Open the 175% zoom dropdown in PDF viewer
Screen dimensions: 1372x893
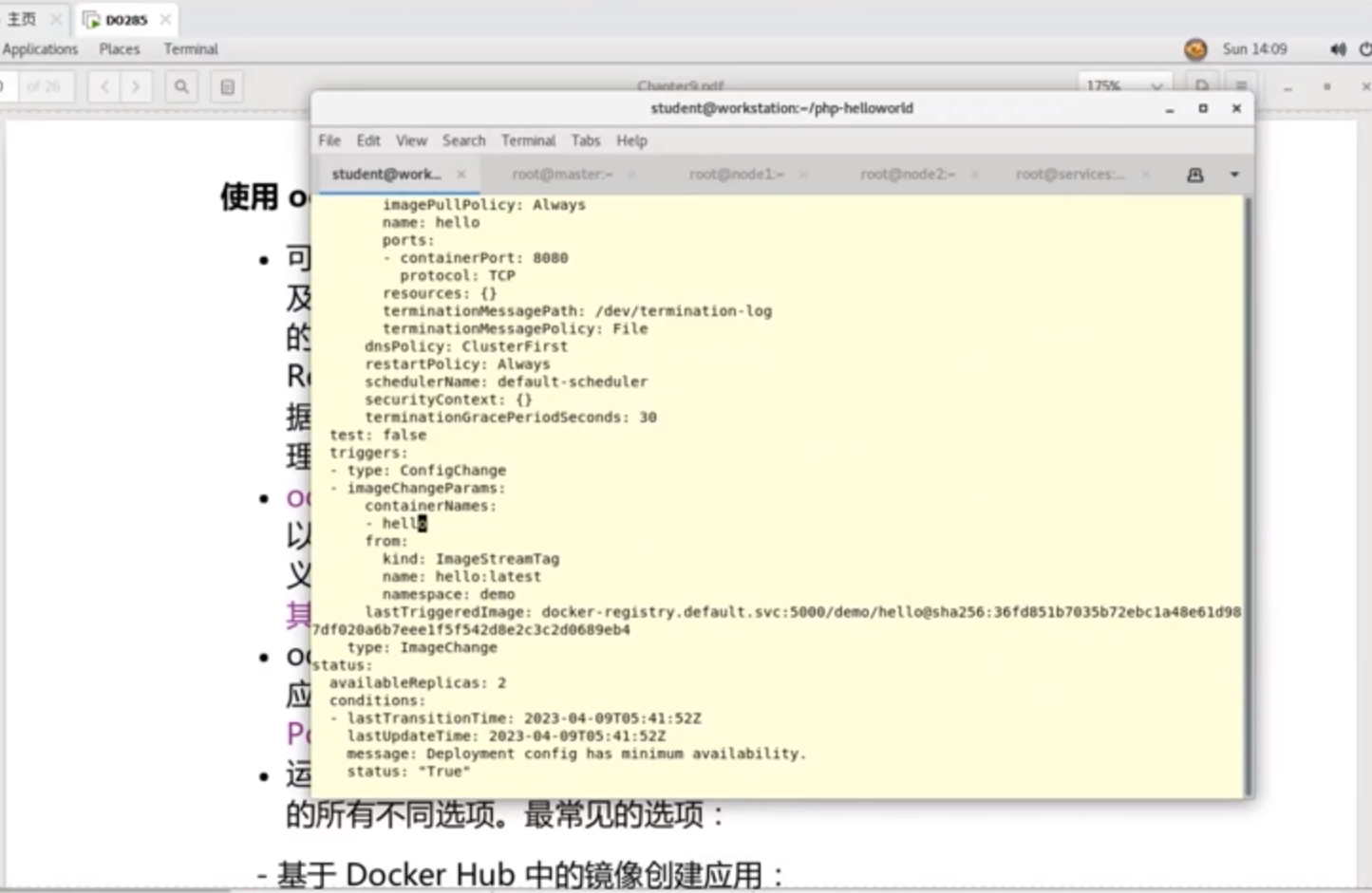(1124, 86)
